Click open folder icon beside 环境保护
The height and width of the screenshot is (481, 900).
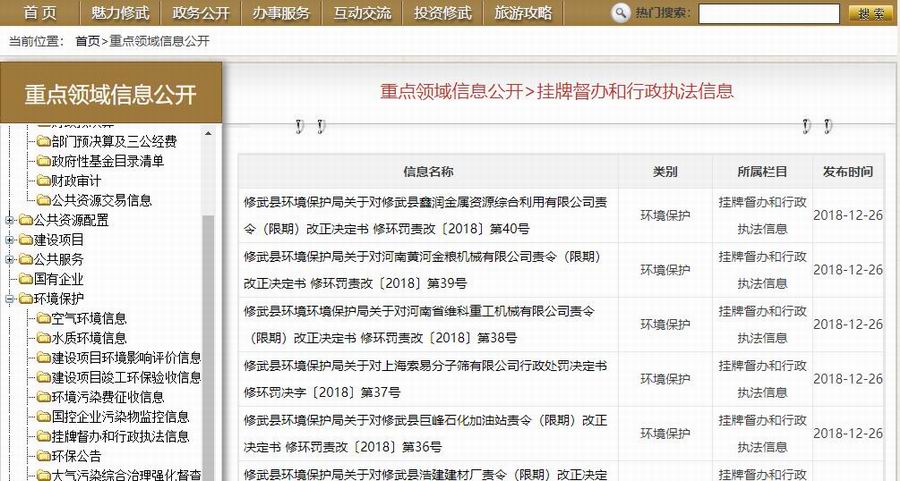tap(26, 298)
